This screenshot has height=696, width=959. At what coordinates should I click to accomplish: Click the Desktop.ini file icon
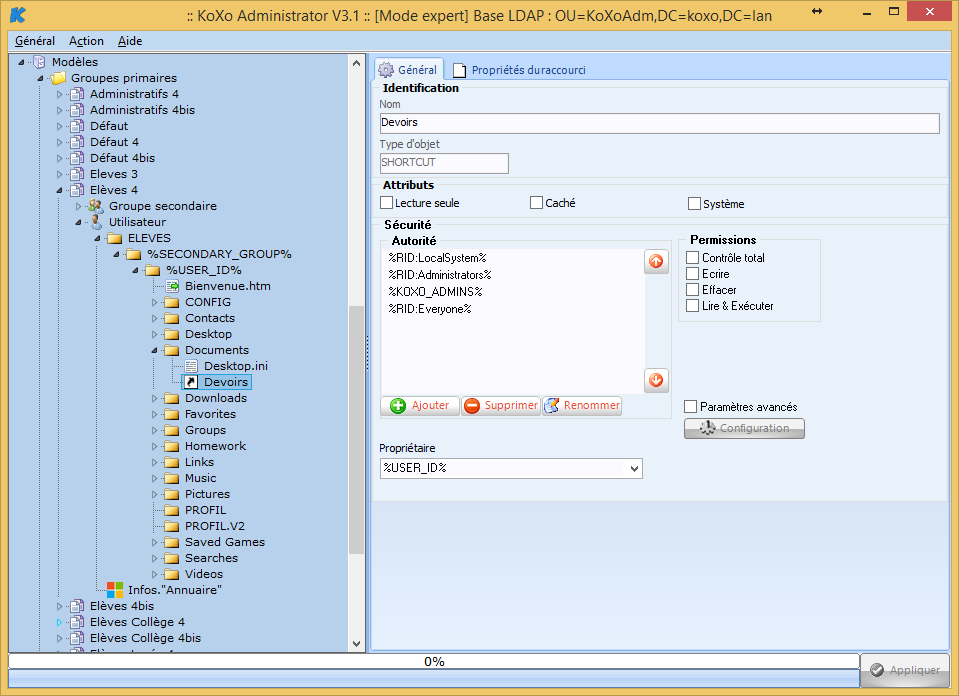coord(191,366)
